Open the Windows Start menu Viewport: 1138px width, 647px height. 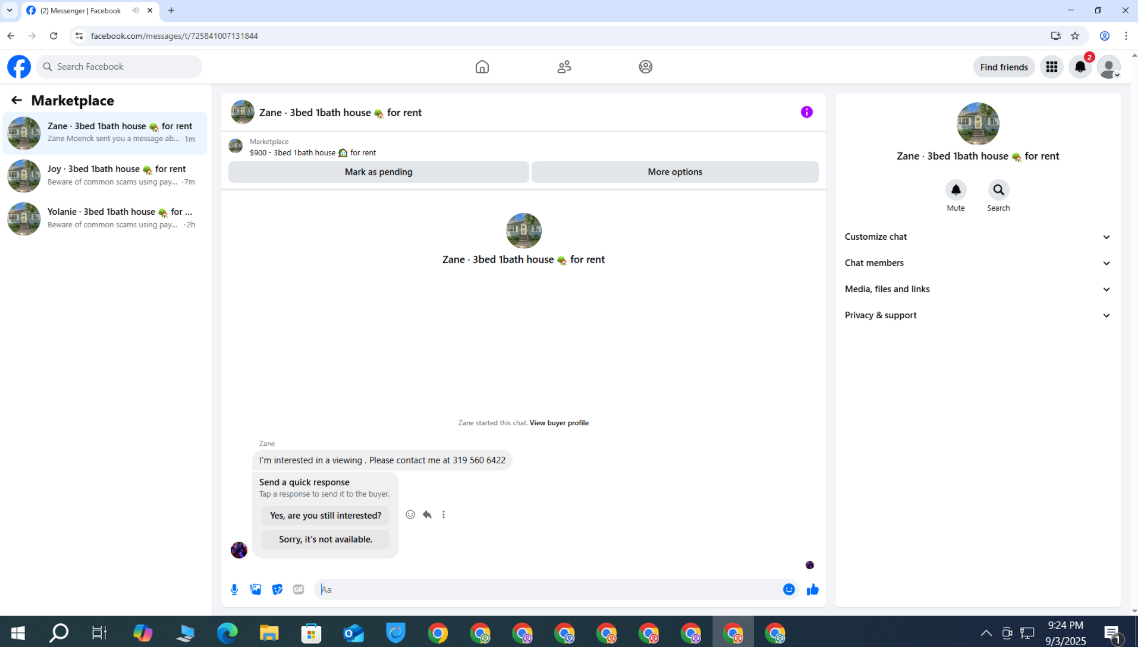(x=17, y=633)
